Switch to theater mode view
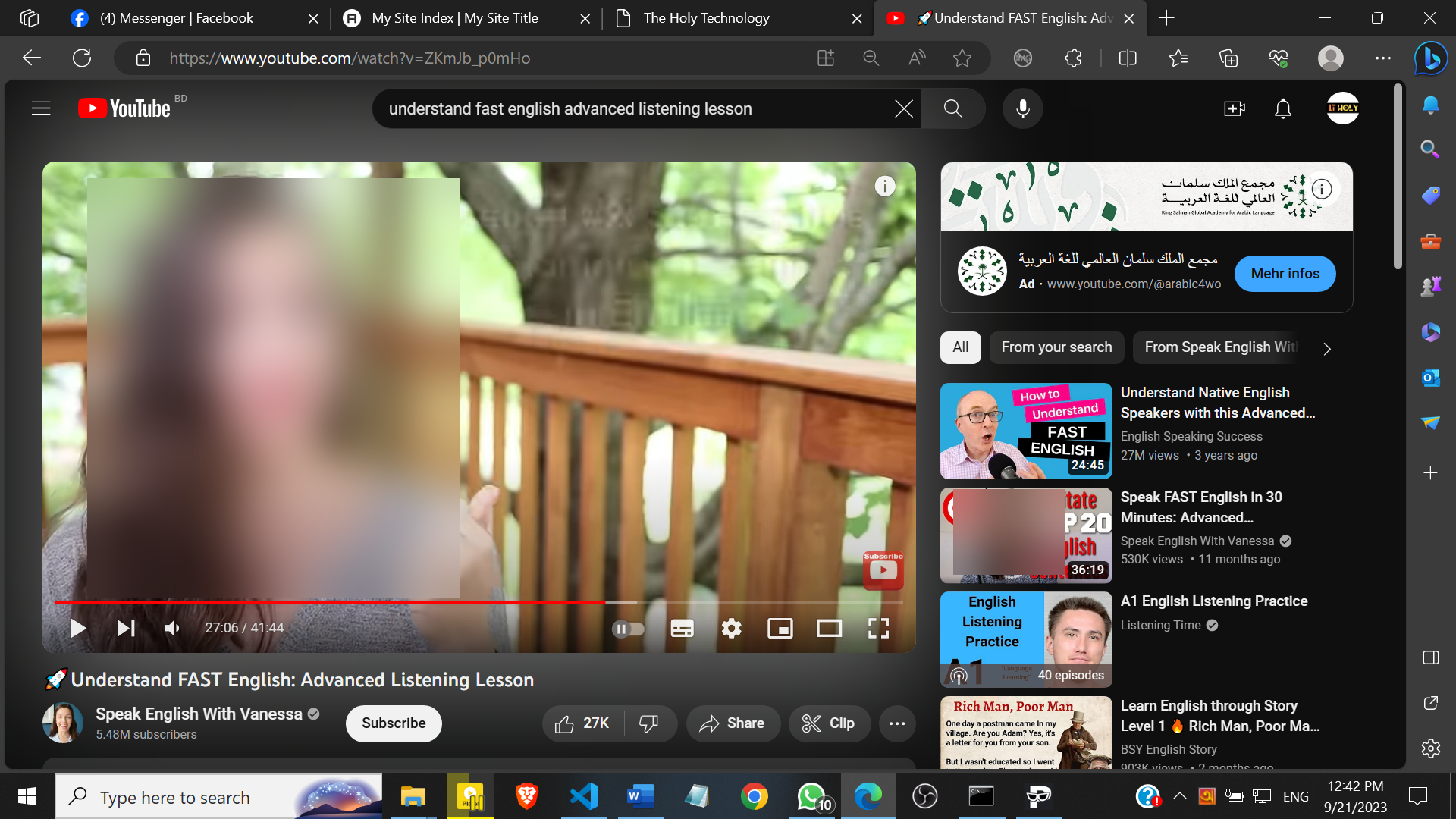 coord(829,628)
